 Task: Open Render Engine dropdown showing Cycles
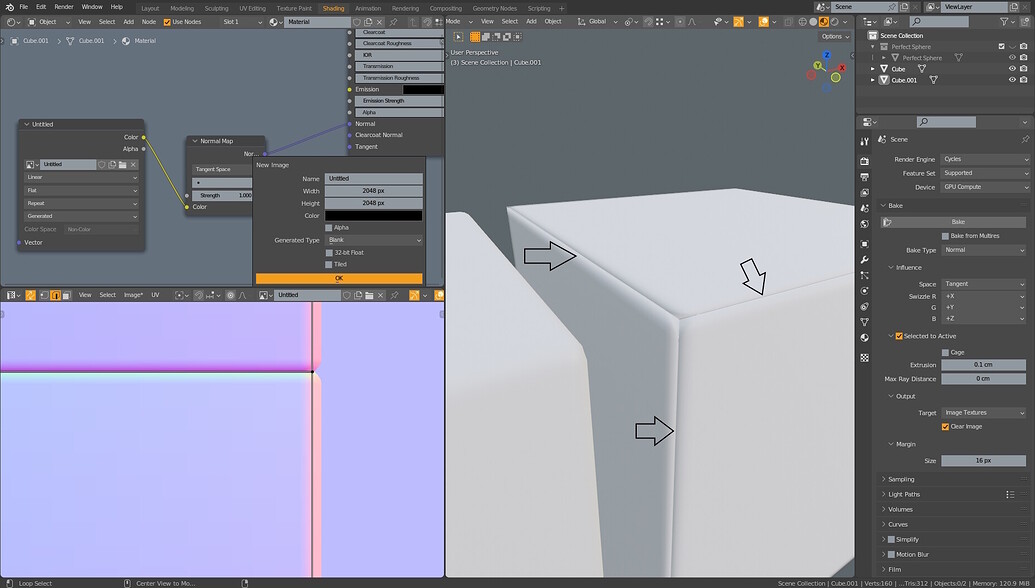[x=985, y=159]
